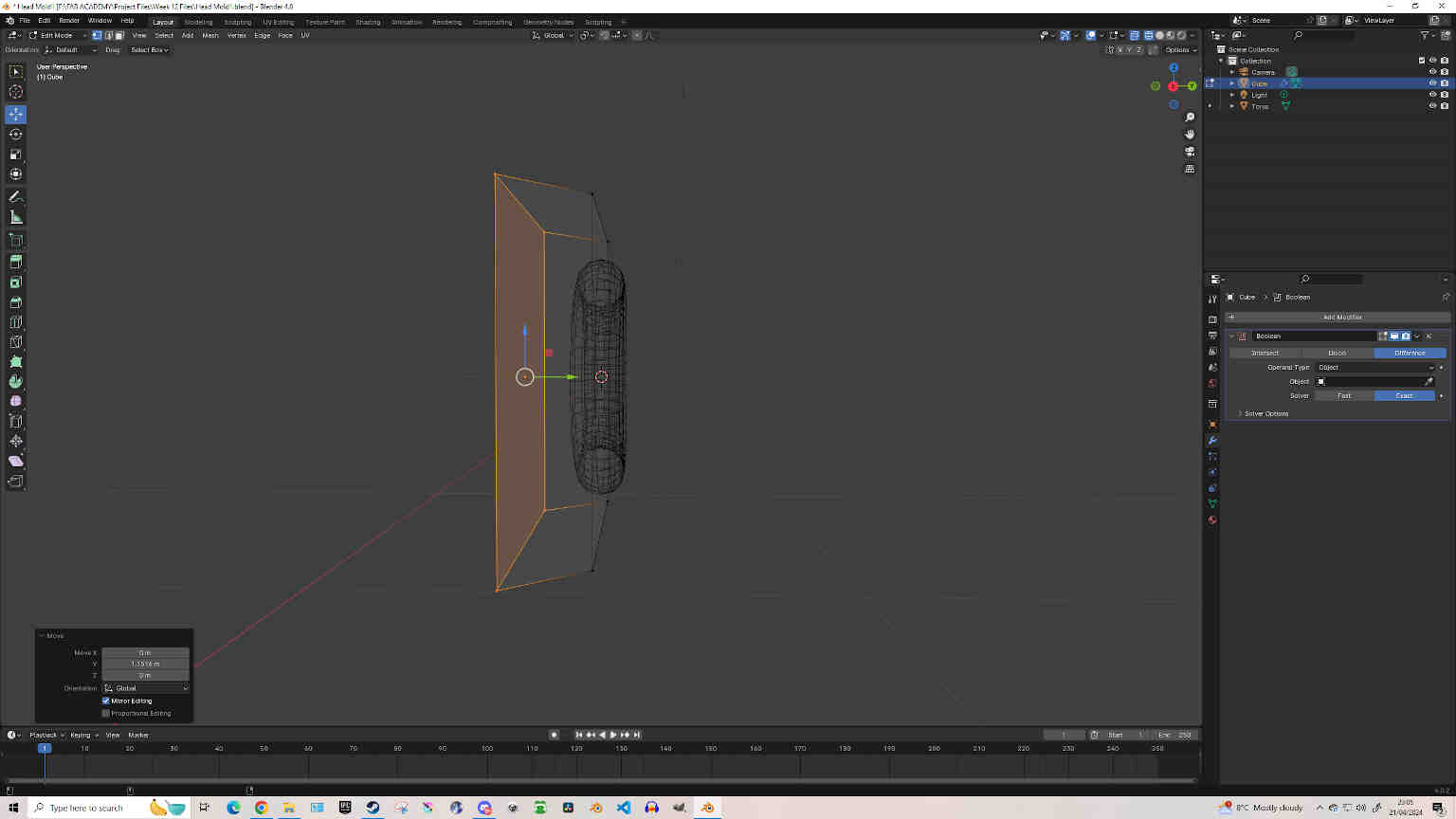This screenshot has height=819, width=1456.
Task: Open the Edit Mode dropdown
Action: [x=57, y=35]
